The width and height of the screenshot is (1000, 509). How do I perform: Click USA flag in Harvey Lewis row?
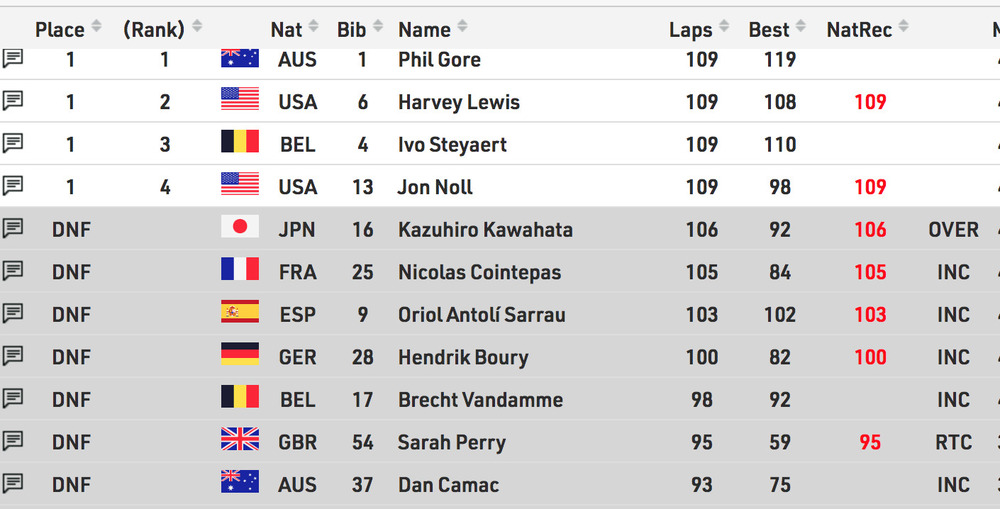click(x=240, y=100)
